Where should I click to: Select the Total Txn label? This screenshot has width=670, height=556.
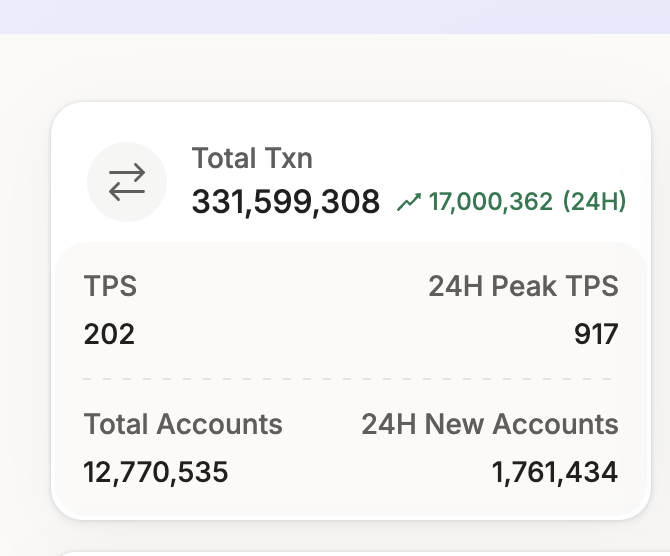pos(252,158)
